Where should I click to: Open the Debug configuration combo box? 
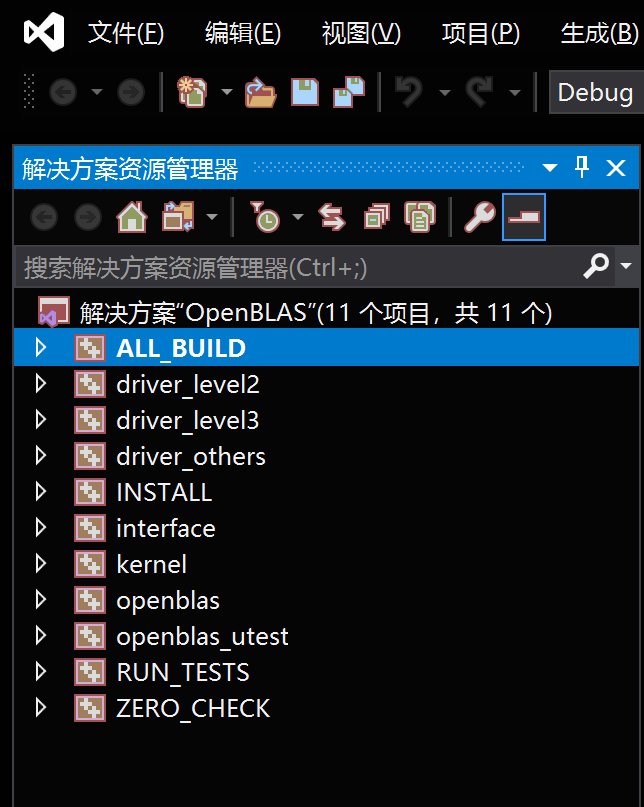point(596,93)
